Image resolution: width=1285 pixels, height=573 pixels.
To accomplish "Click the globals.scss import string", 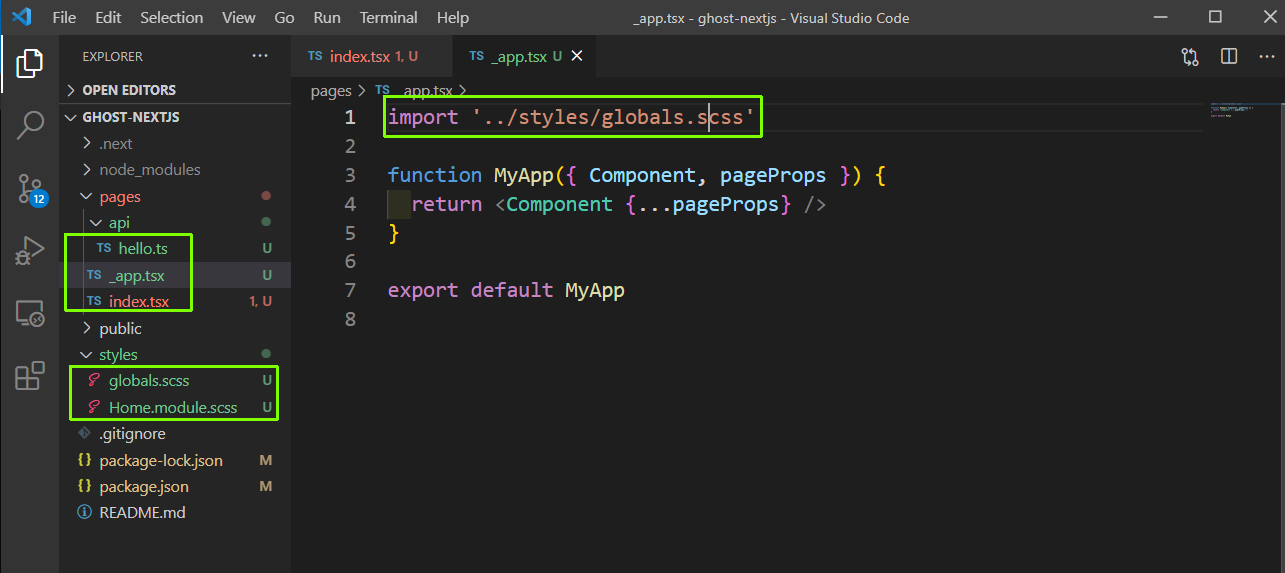I will coord(613,117).
